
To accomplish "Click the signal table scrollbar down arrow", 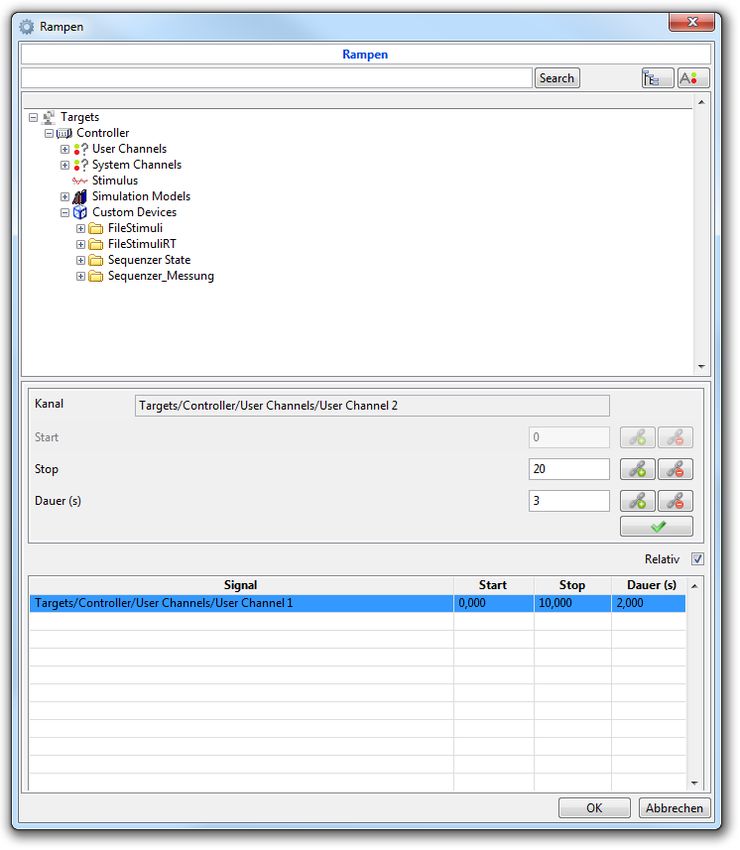I will pyautogui.click(x=695, y=783).
